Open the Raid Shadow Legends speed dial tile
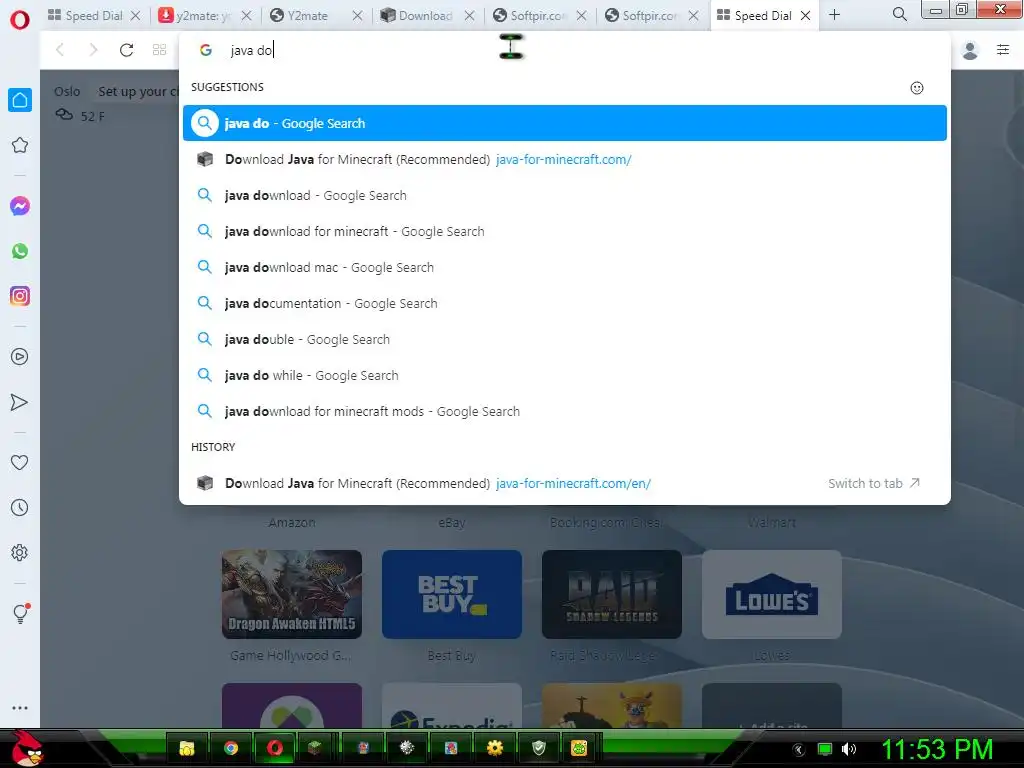This screenshot has width=1024, height=768. [x=612, y=594]
